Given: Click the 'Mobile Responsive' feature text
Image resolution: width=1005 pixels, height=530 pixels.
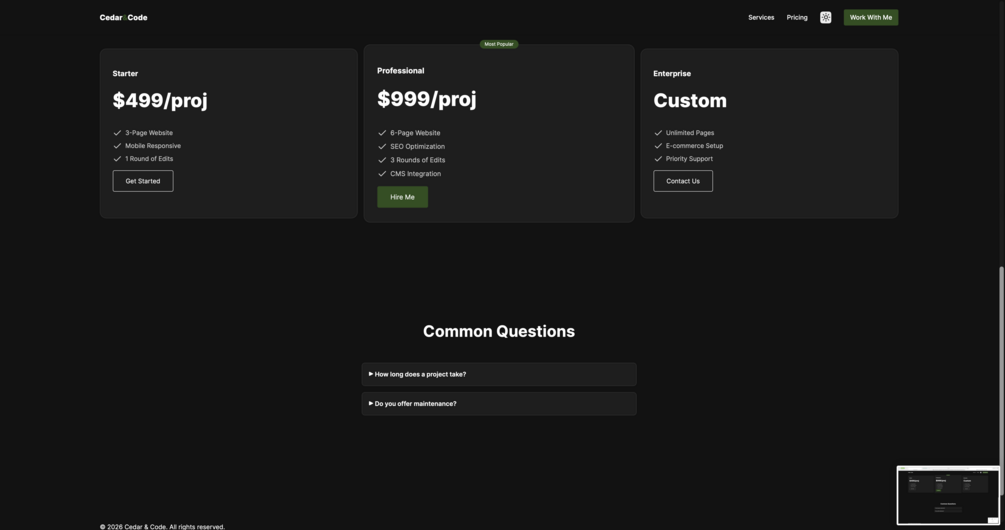Looking at the screenshot, I should tap(153, 145).
